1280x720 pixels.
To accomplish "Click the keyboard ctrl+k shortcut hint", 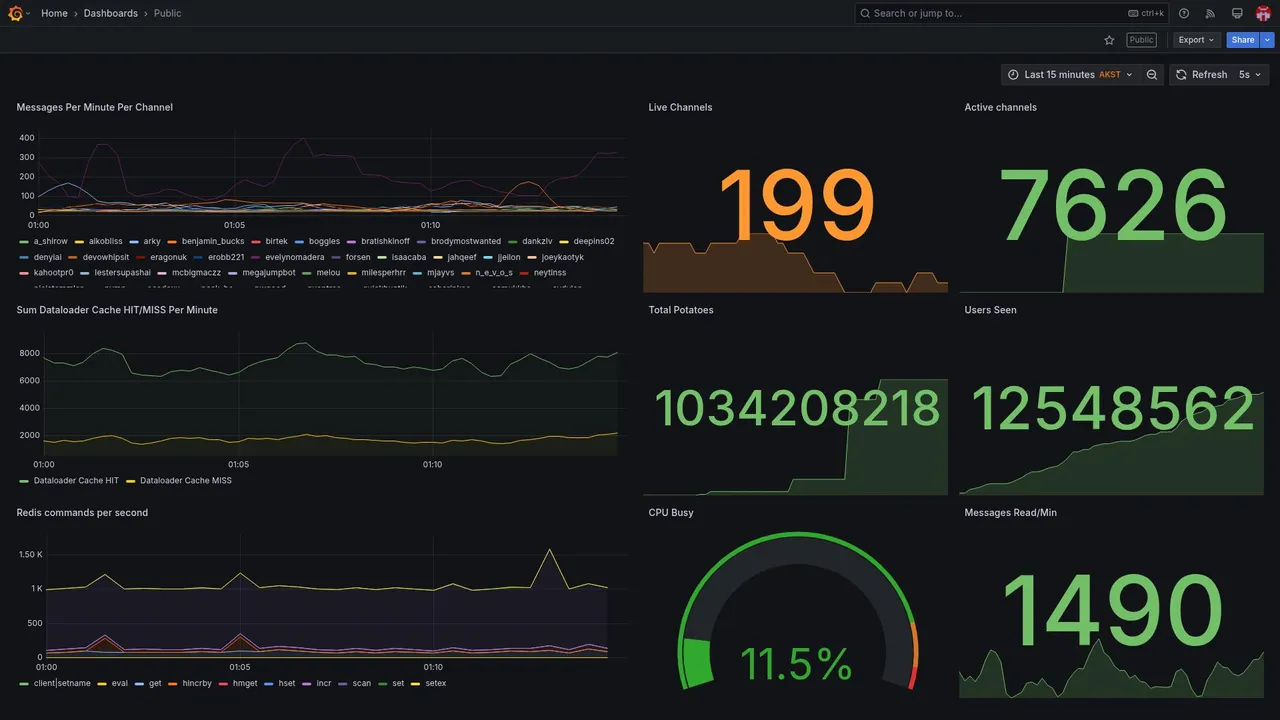I will click(1146, 13).
